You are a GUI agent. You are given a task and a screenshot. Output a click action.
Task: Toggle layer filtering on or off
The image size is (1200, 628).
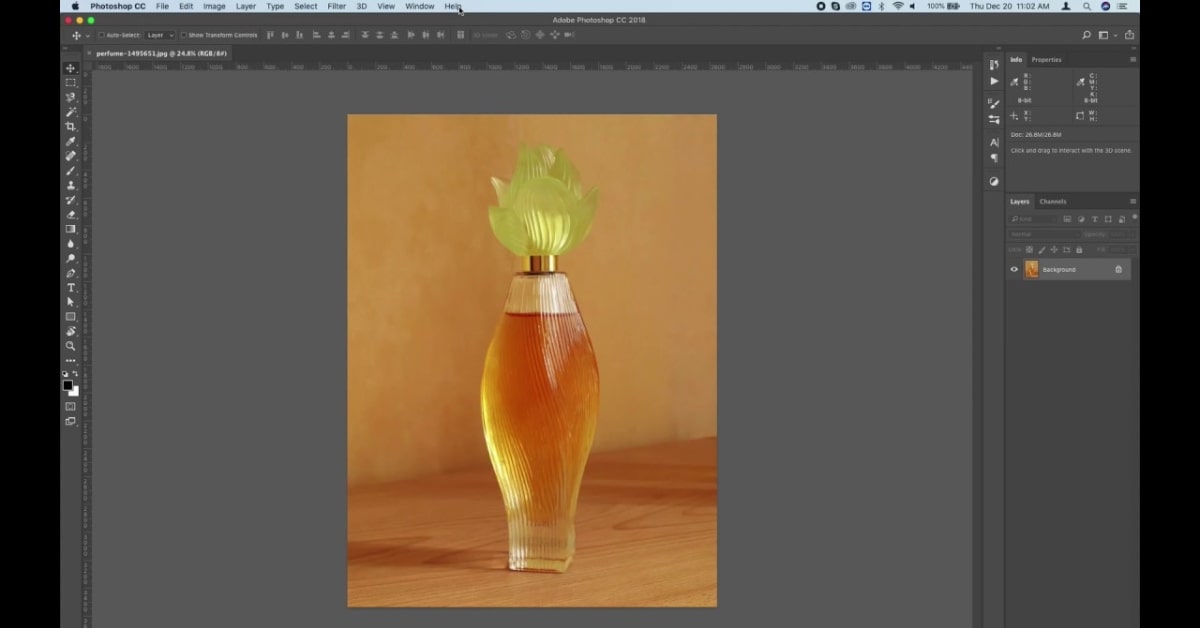[1134, 218]
